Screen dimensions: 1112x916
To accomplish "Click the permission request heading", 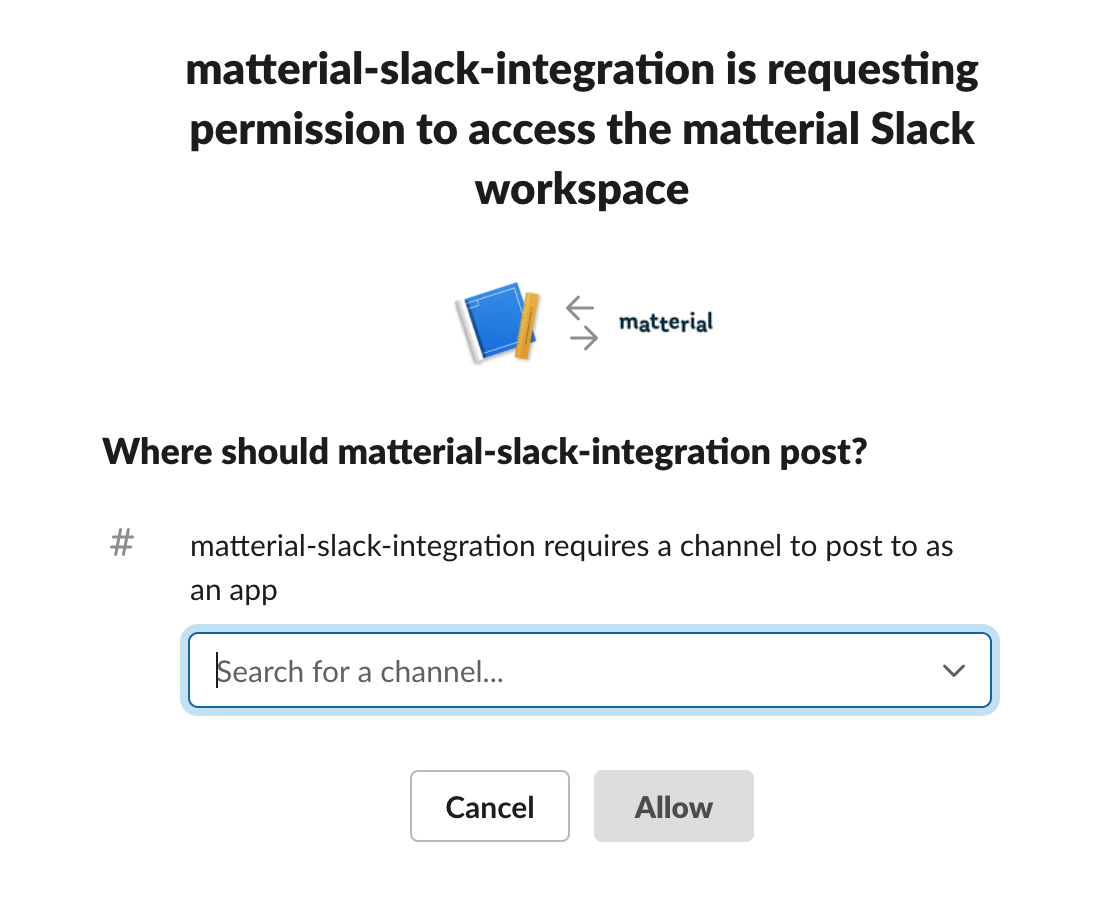I will (582, 129).
